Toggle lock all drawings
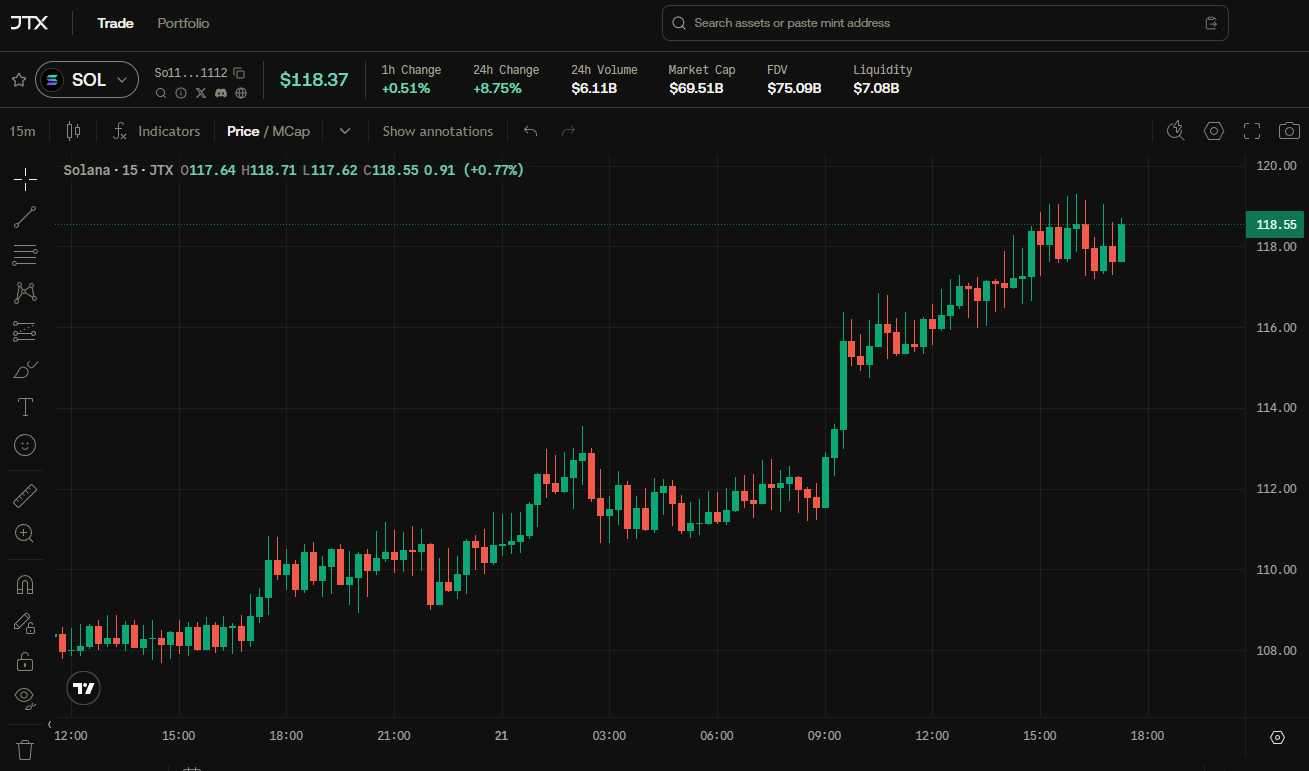1309x771 pixels. (25, 661)
